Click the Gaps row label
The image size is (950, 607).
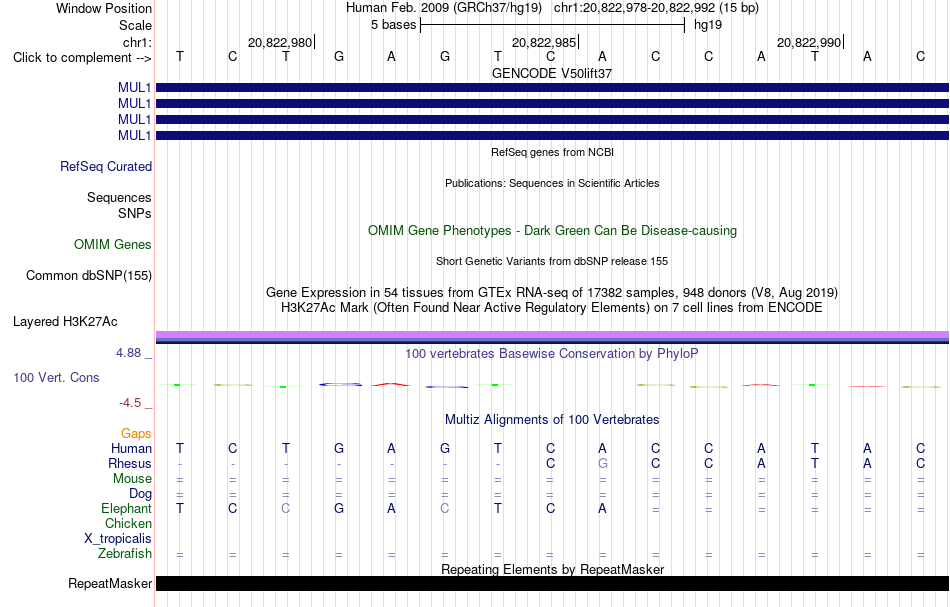(136, 434)
